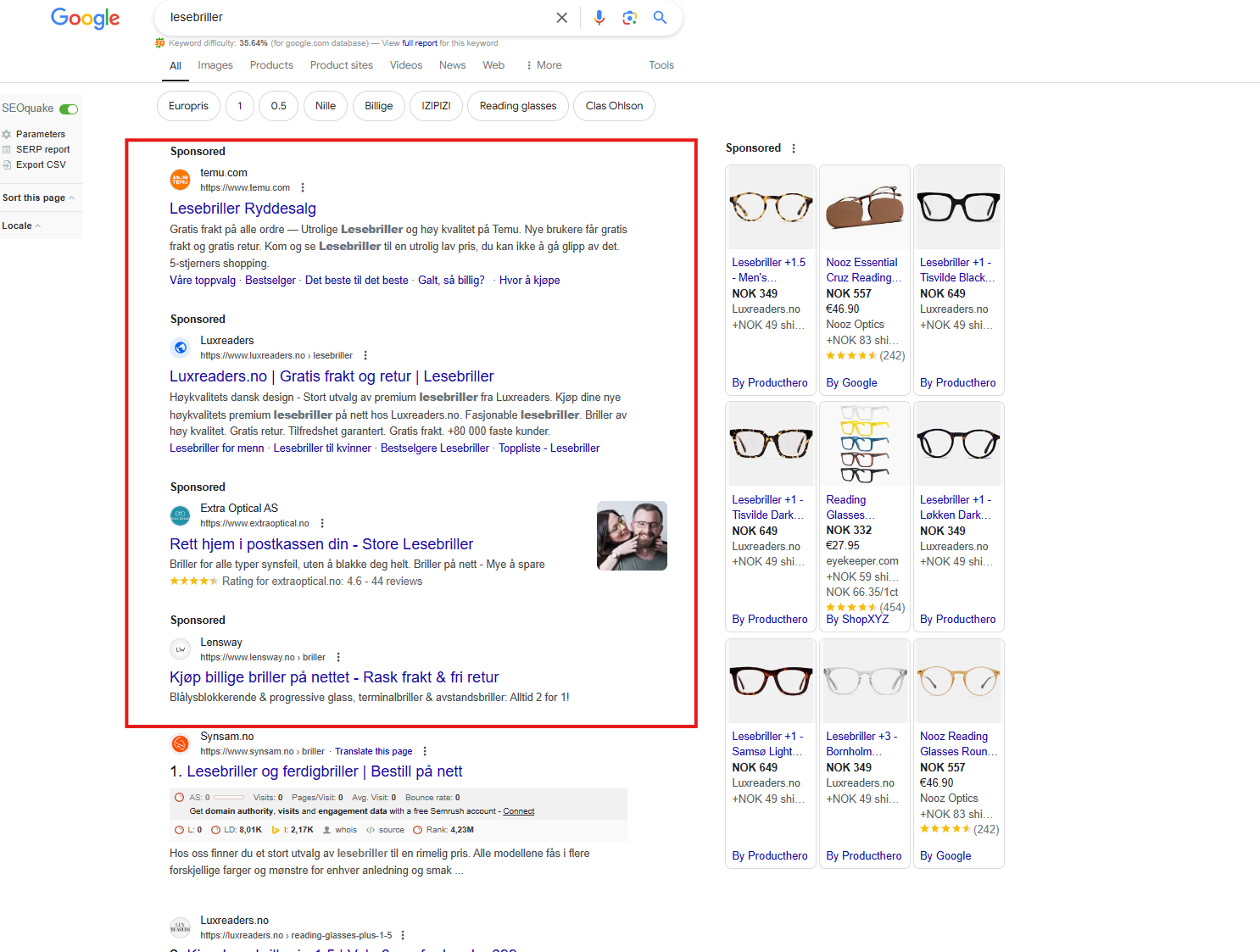Open eyekeeper.com Reading Glasses product image

(865, 444)
